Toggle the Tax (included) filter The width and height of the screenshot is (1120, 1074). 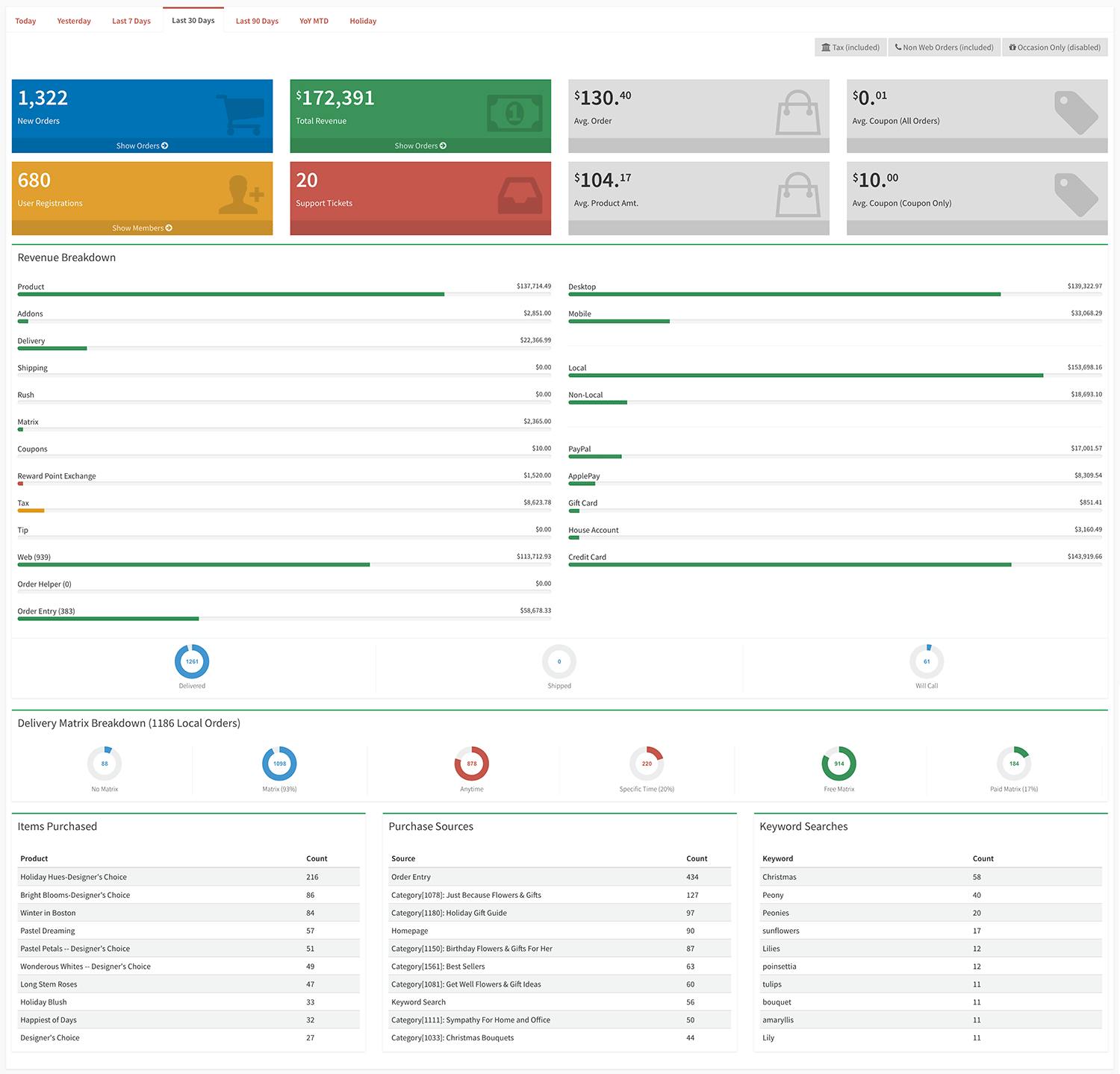tap(850, 47)
